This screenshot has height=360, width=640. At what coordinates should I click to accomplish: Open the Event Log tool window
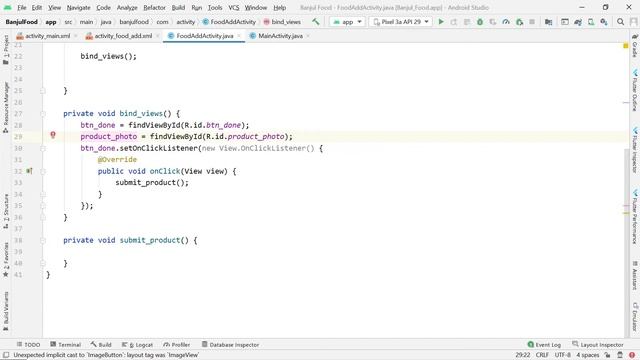(544, 344)
